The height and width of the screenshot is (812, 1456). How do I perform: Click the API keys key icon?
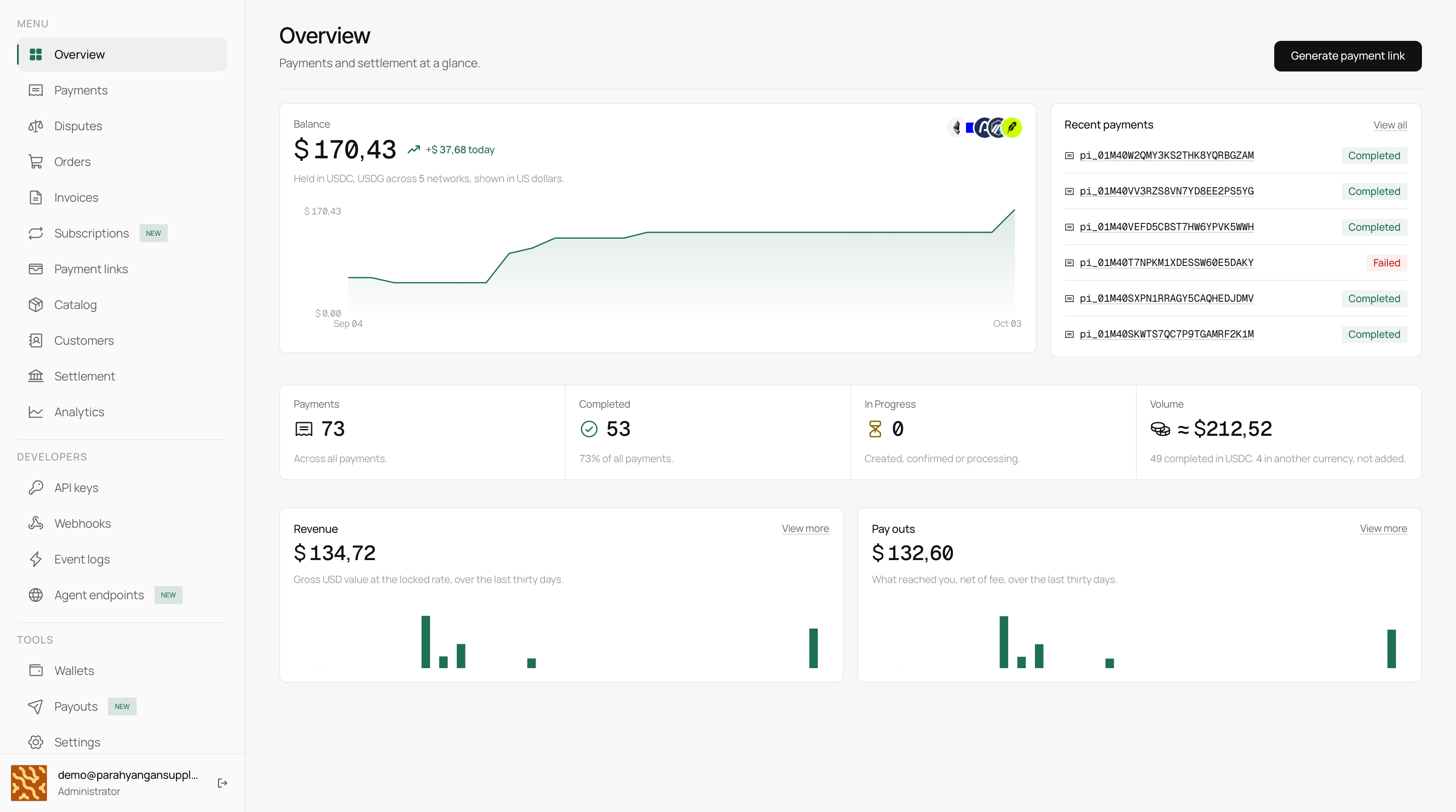click(36, 488)
